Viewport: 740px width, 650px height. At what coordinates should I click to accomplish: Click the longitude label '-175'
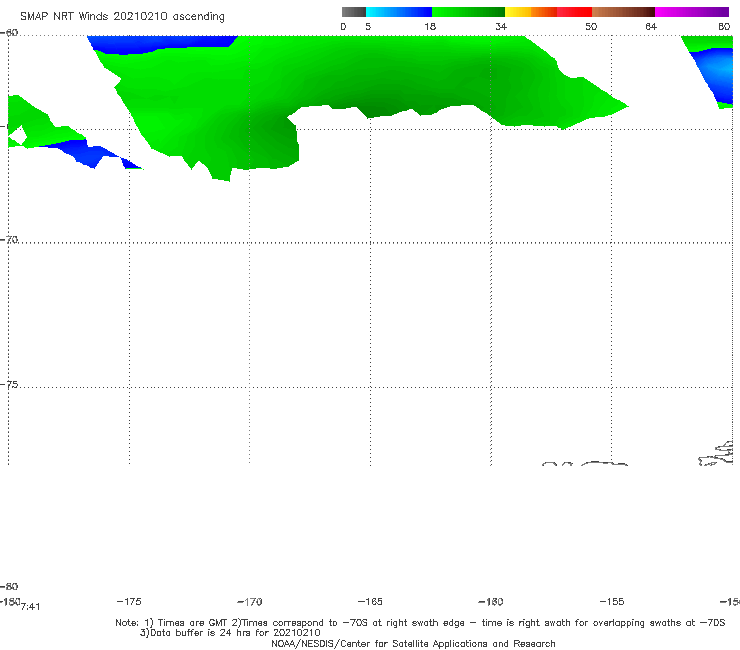[129, 601]
